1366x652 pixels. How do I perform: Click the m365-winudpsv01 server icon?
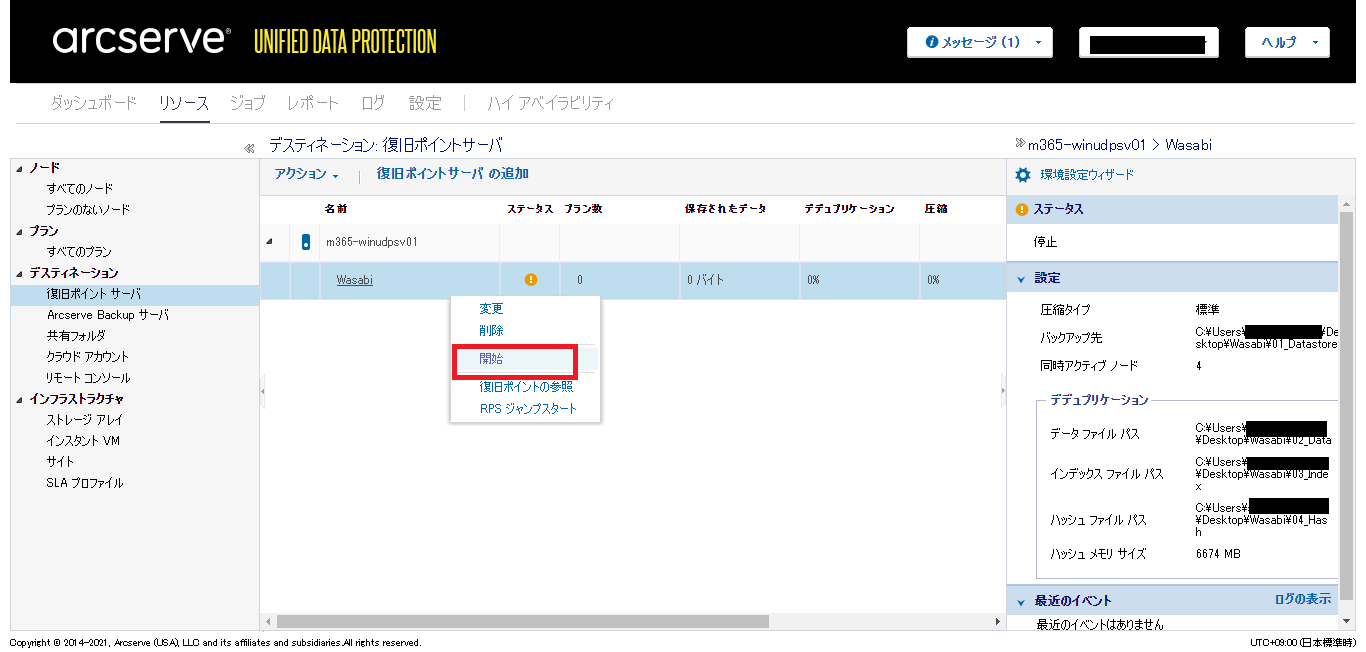click(306, 242)
